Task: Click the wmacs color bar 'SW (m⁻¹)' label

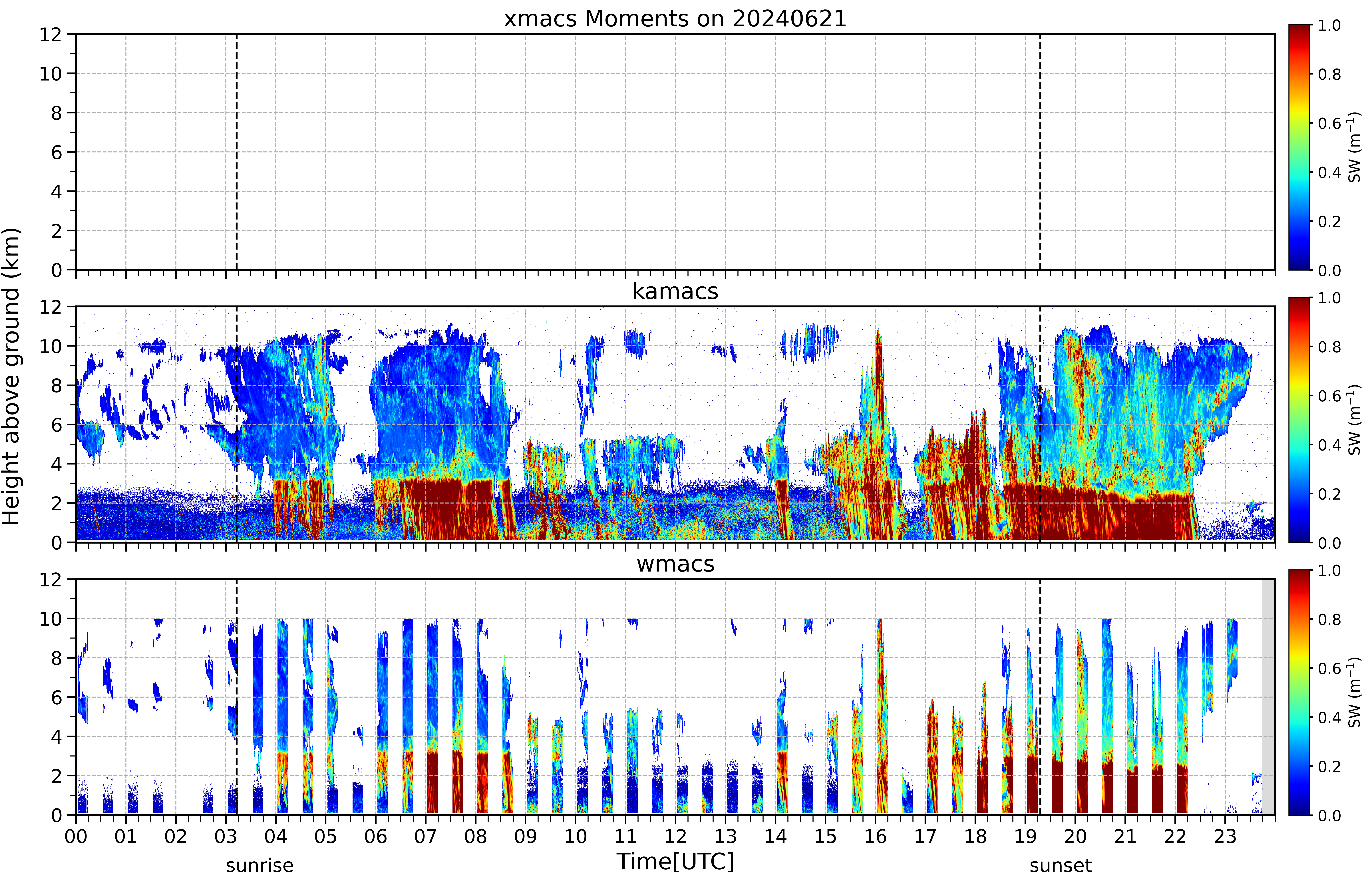Action: pyautogui.click(x=1355, y=693)
